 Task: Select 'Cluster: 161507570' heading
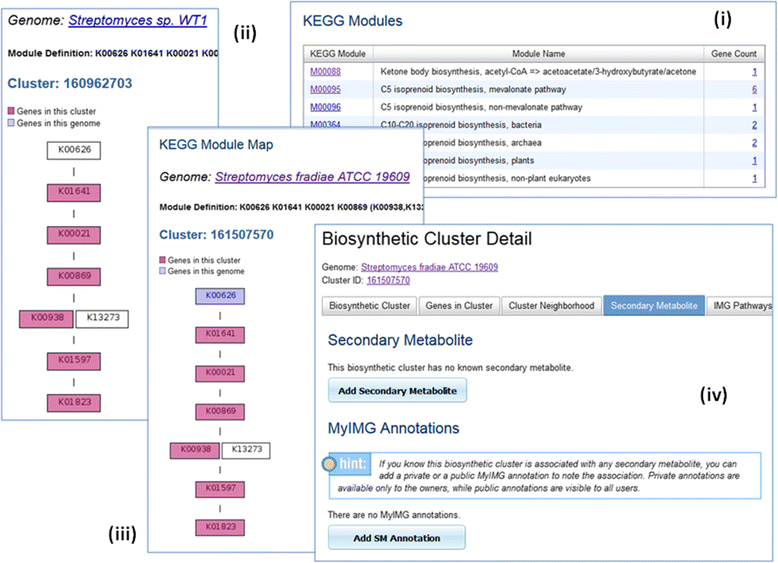coord(216,235)
